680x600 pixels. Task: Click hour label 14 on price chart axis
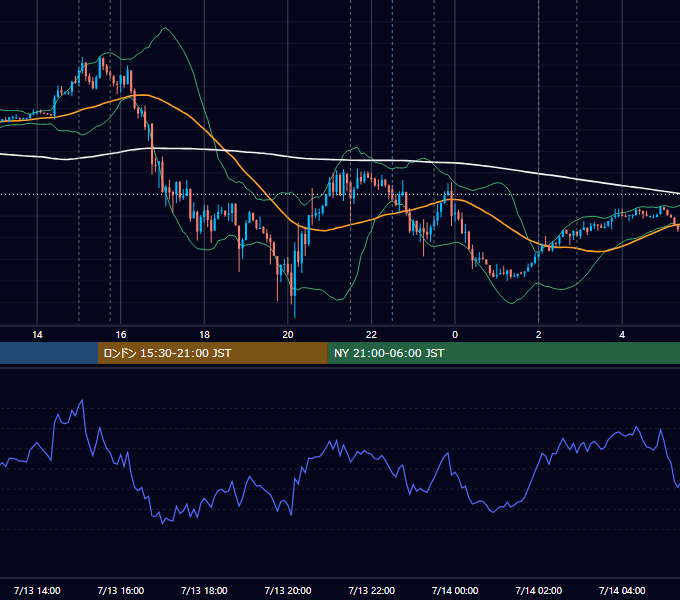pyautogui.click(x=37, y=335)
